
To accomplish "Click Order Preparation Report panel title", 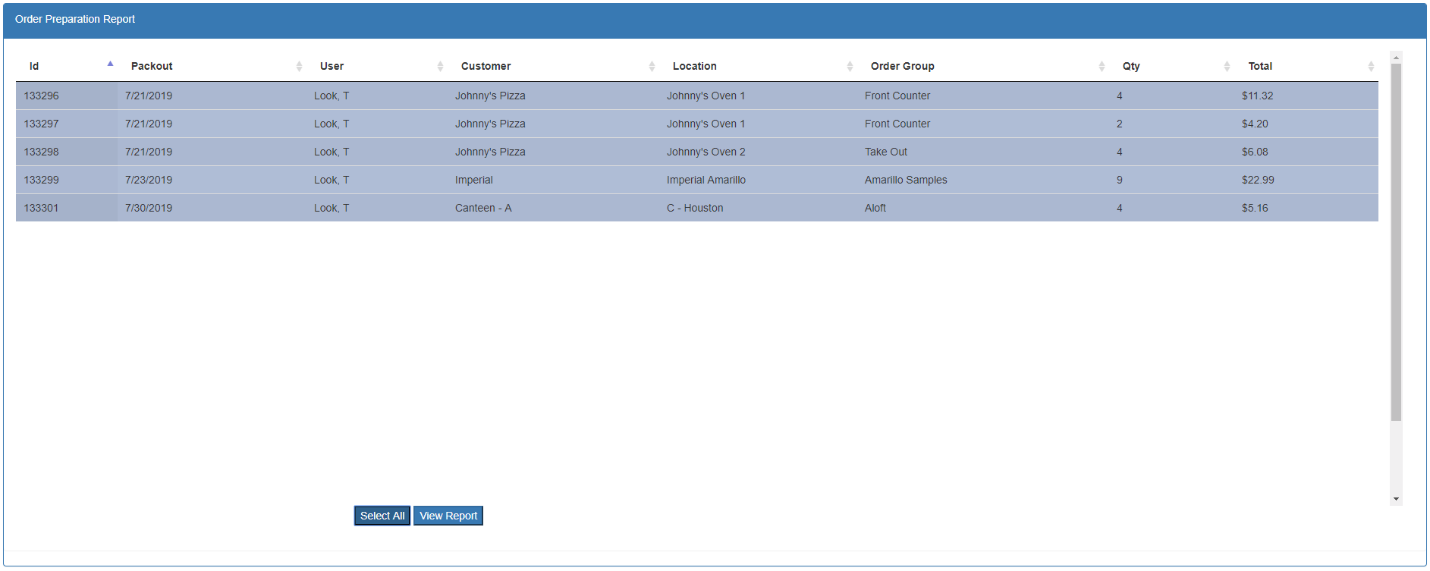I will (x=75, y=19).
